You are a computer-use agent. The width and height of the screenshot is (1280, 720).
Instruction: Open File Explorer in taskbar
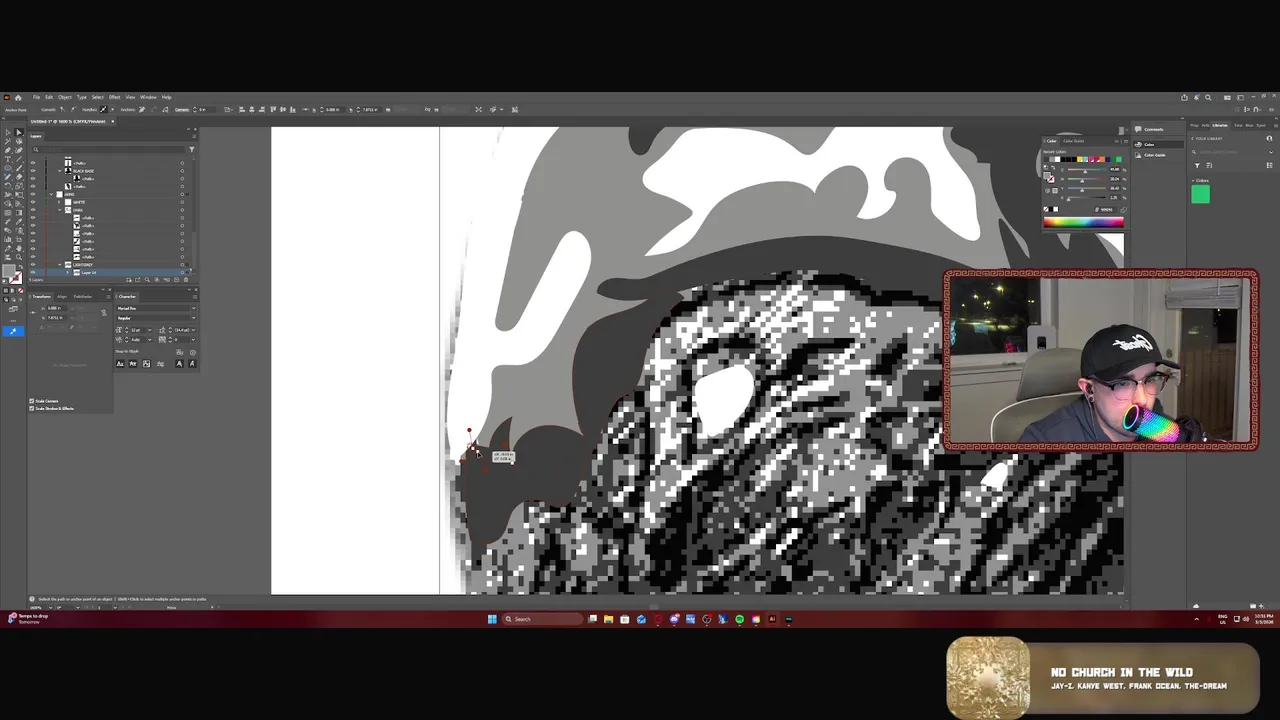tap(608, 619)
